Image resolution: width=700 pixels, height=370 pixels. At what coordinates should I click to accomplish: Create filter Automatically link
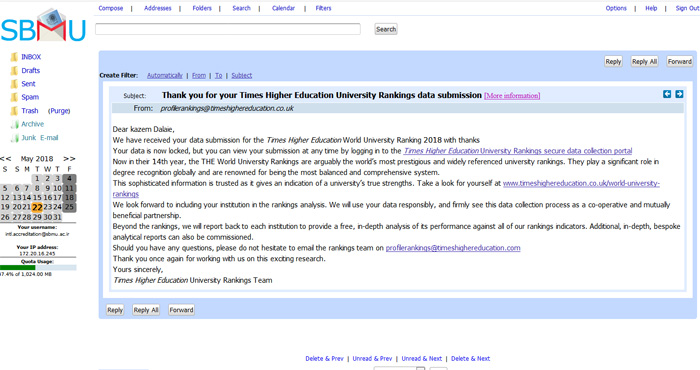[165, 75]
